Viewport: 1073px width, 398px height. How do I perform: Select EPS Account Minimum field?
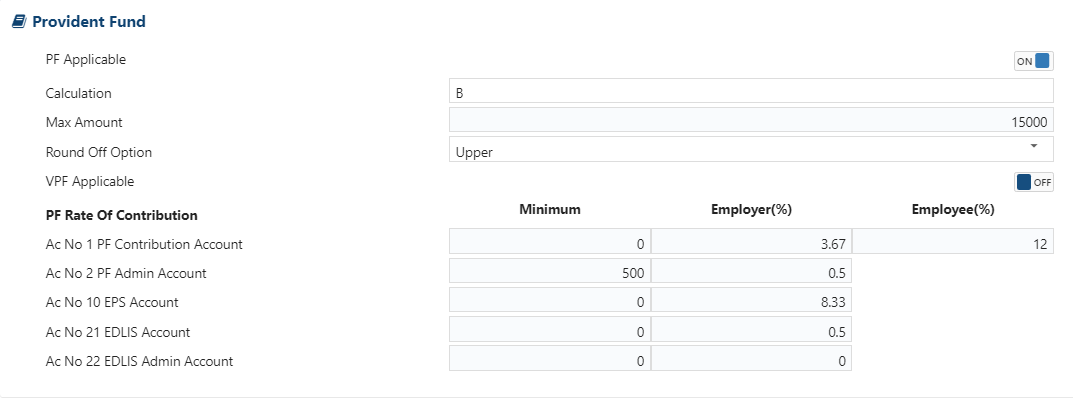coord(550,300)
